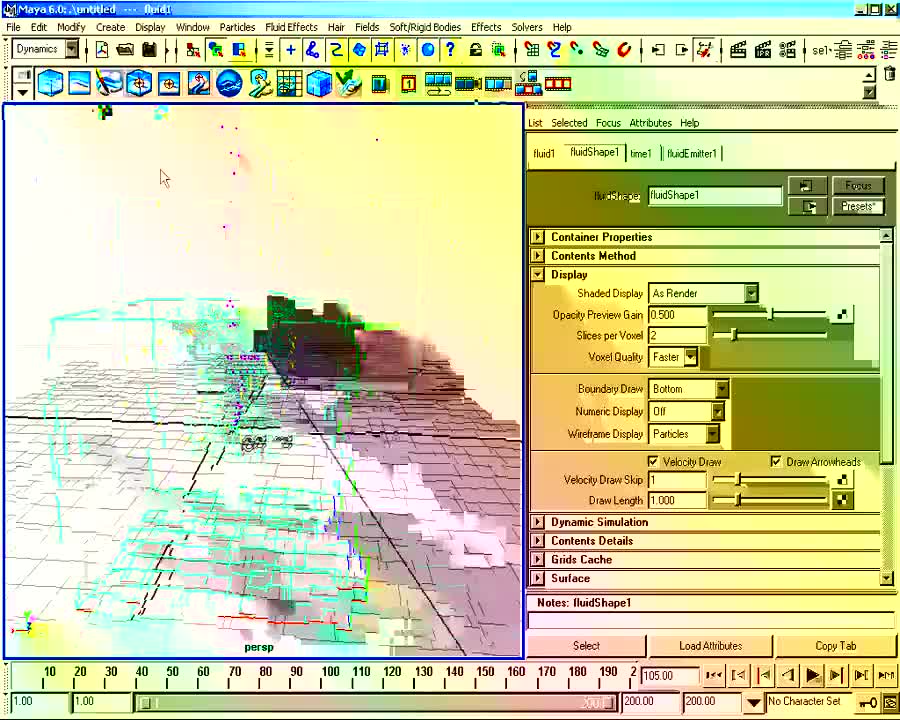The height and width of the screenshot is (720, 900).
Task: Click the New Scene toolbar icon
Action: tap(102, 49)
